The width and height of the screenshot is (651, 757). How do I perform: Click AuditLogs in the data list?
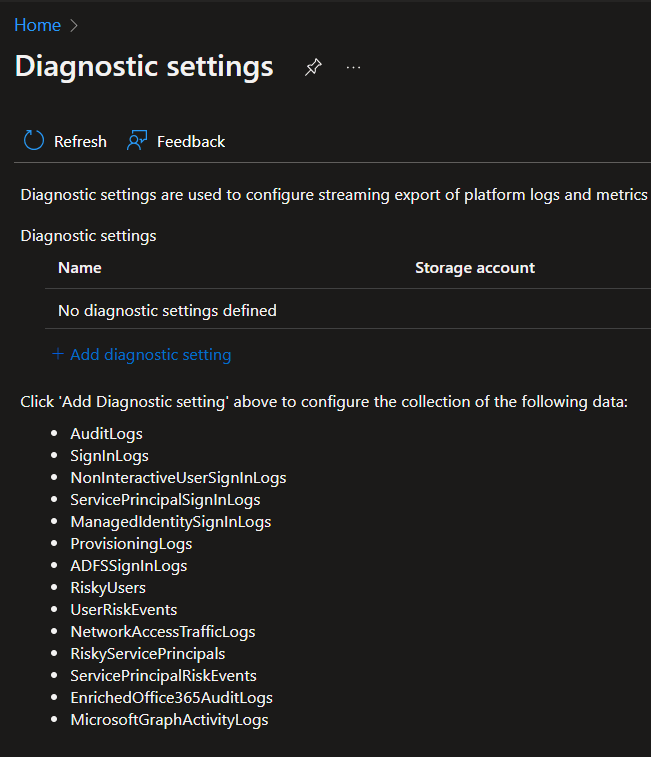pyautogui.click(x=106, y=434)
